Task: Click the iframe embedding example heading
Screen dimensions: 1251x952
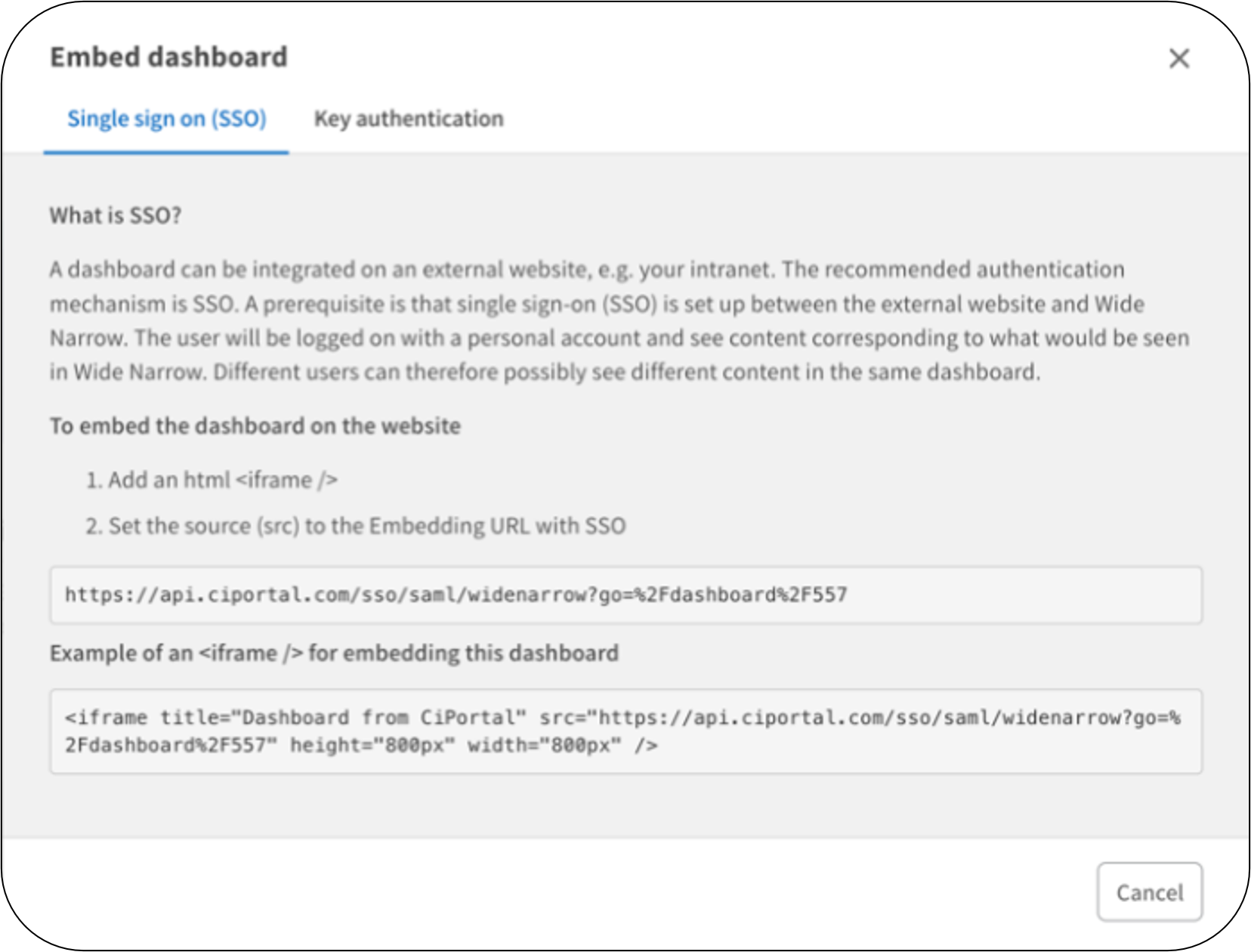Action: pos(335,653)
